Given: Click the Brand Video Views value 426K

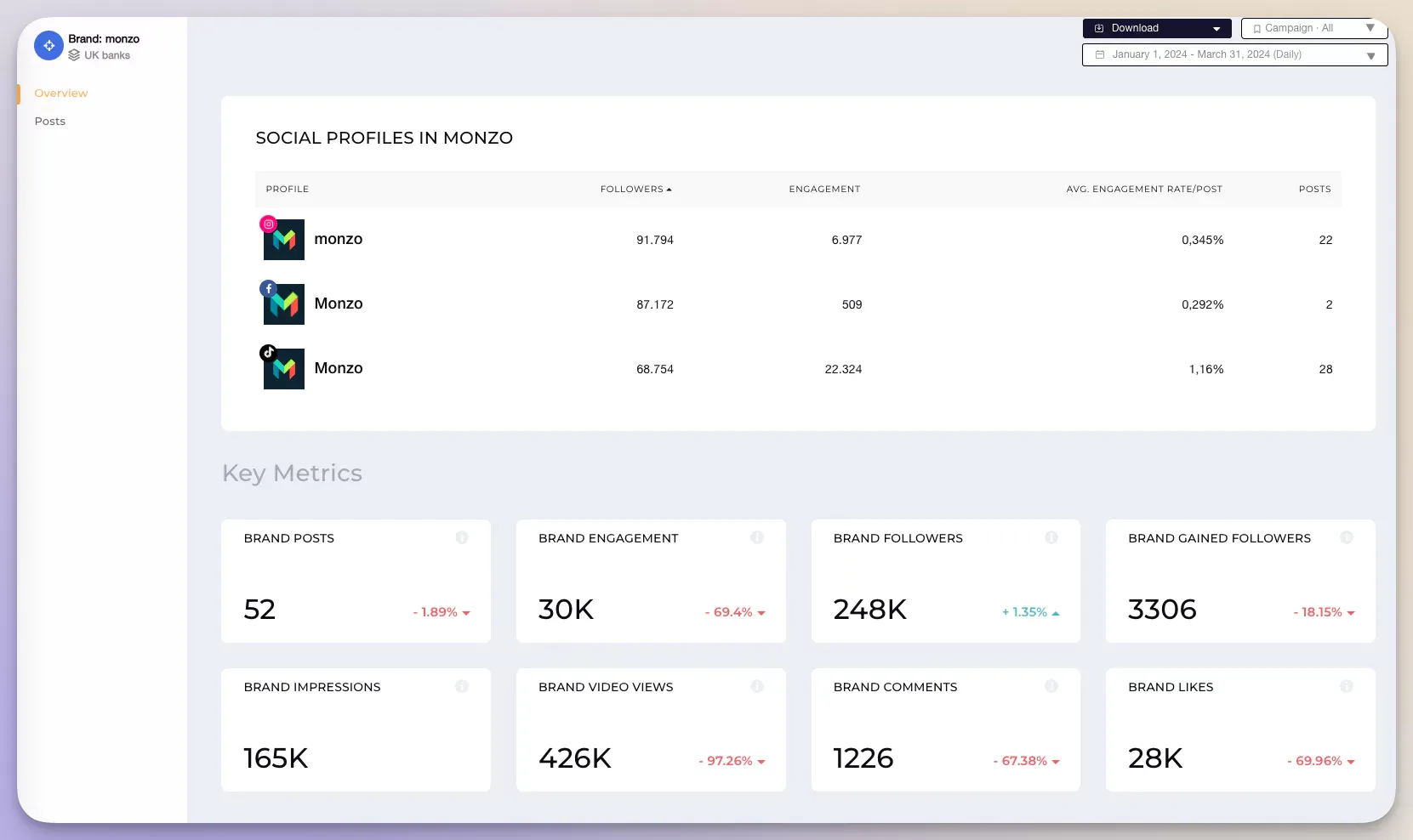Looking at the screenshot, I should (x=575, y=758).
